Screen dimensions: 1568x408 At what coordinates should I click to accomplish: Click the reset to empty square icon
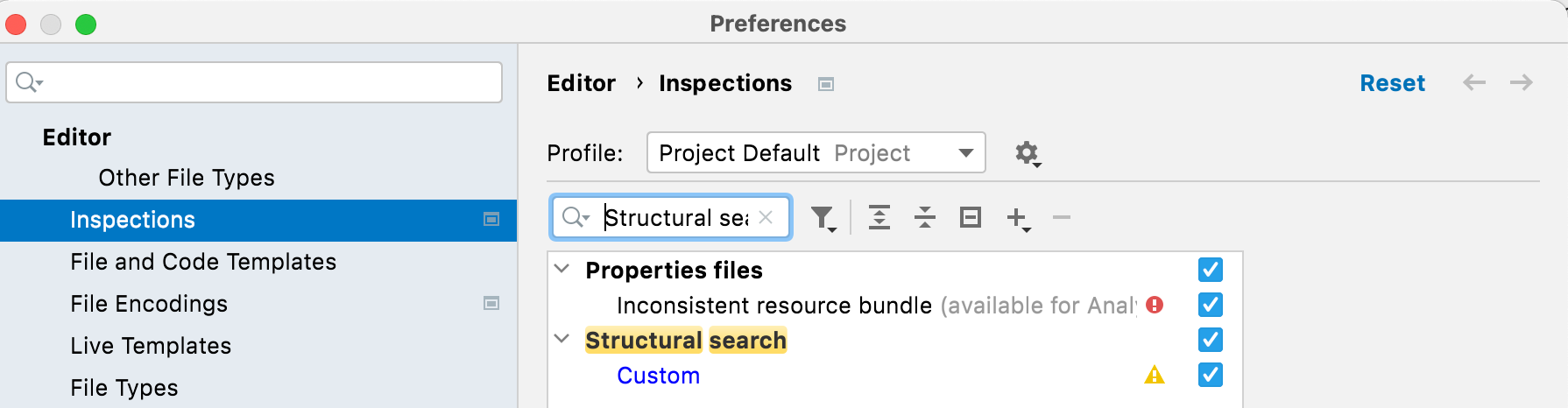(971, 217)
